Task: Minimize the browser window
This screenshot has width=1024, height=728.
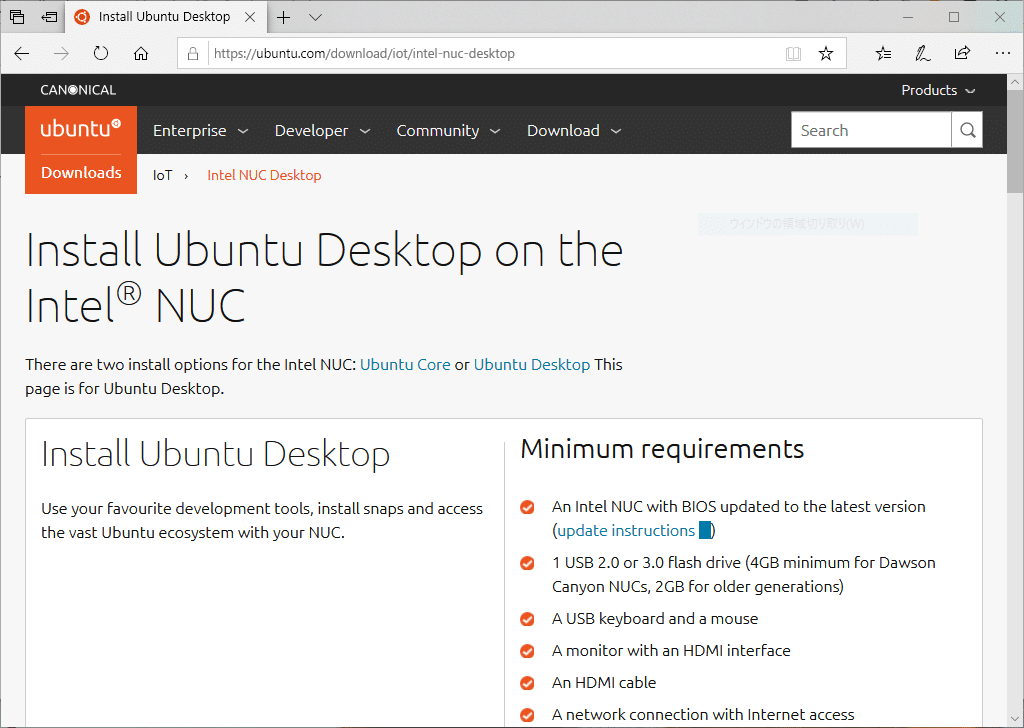Action: tap(908, 17)
